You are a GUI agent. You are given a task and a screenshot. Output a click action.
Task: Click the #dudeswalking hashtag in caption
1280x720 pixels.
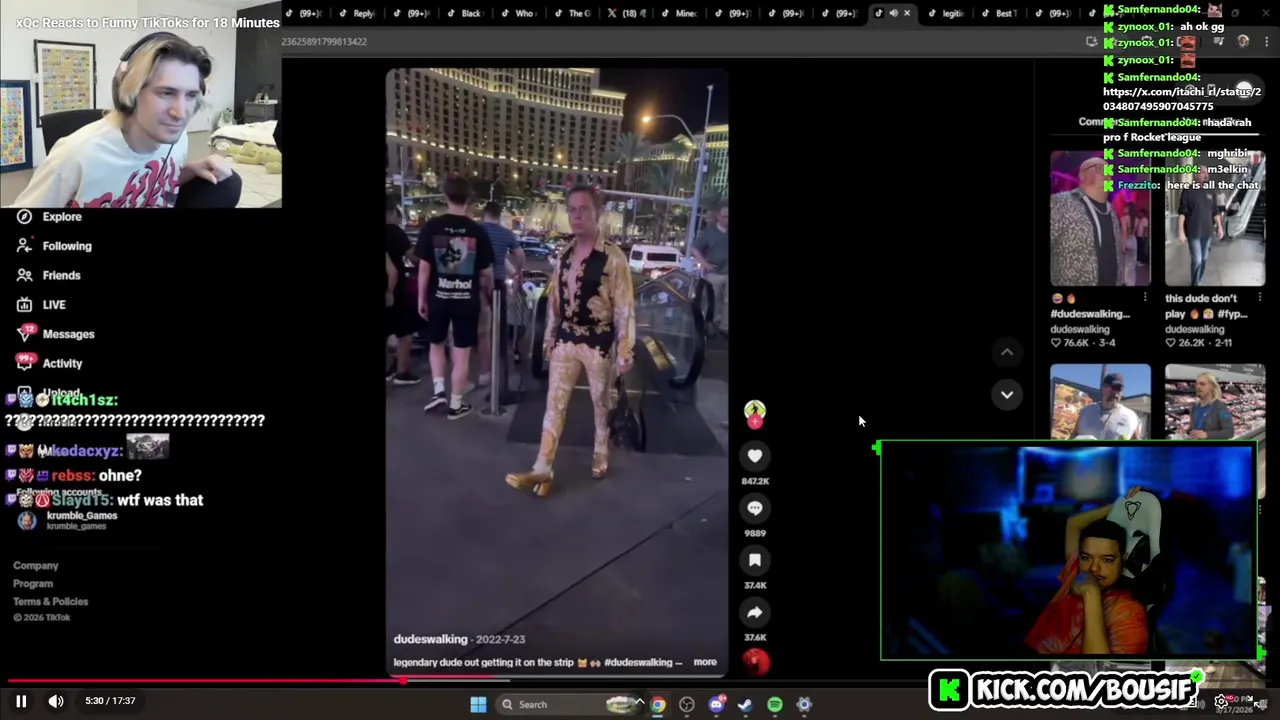640,662
